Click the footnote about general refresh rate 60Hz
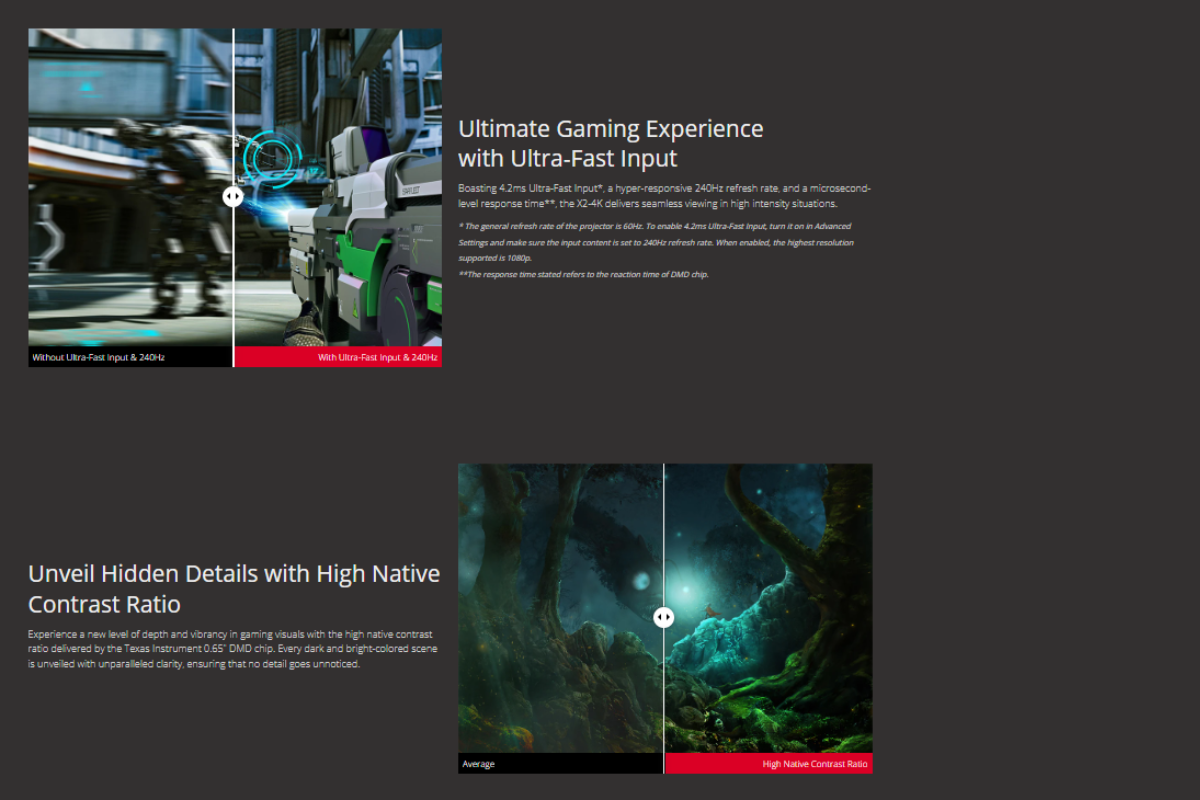 656,242
